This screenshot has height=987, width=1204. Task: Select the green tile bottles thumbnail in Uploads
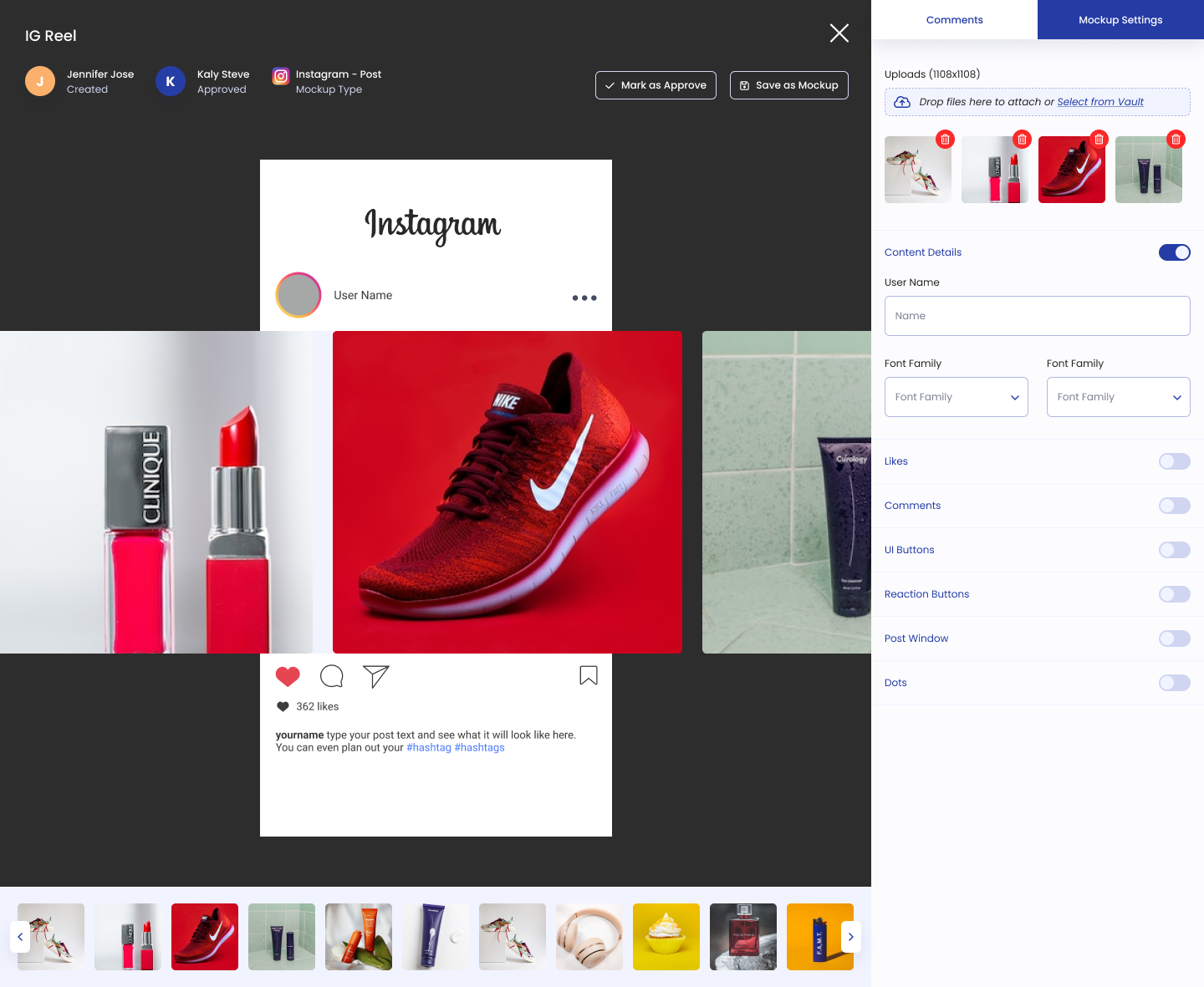click(1149, 170)
